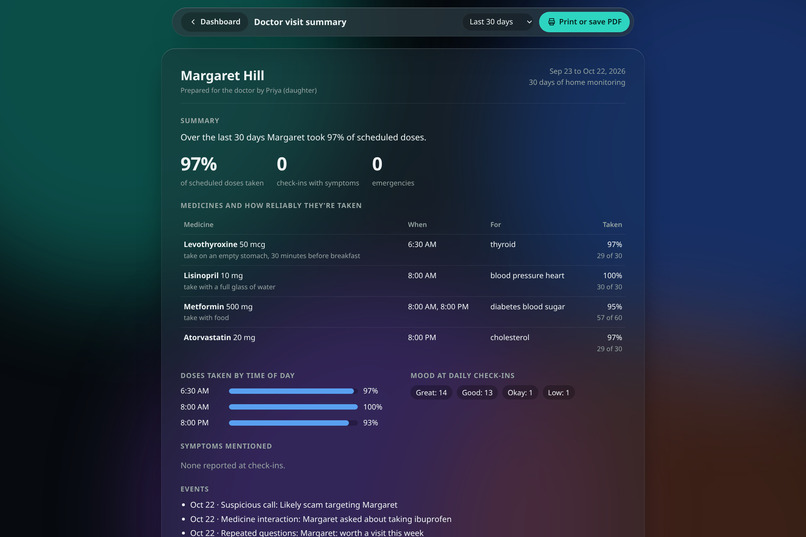Click 'Prepared for the doctor by Priya (daughter)'

(x=248, y=90)
